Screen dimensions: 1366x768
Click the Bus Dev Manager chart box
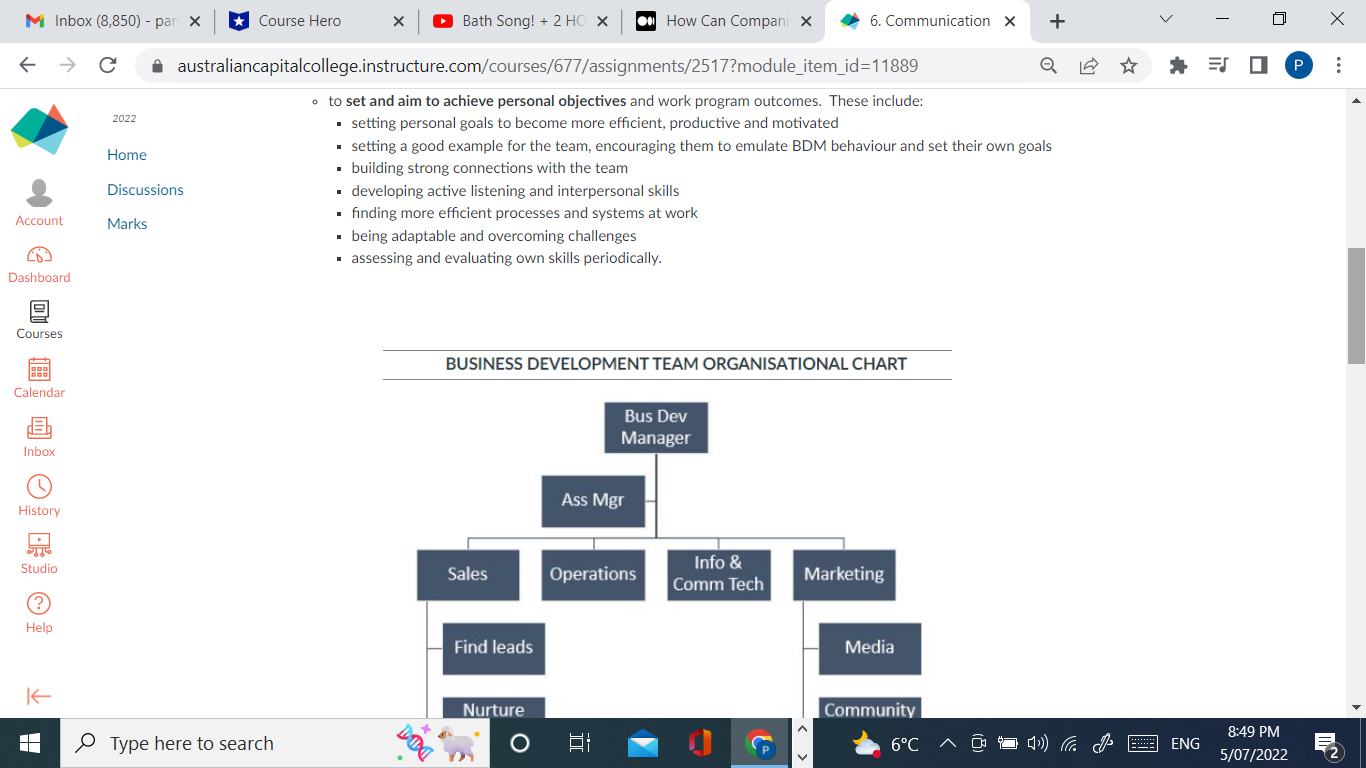[x=656, y=427]
